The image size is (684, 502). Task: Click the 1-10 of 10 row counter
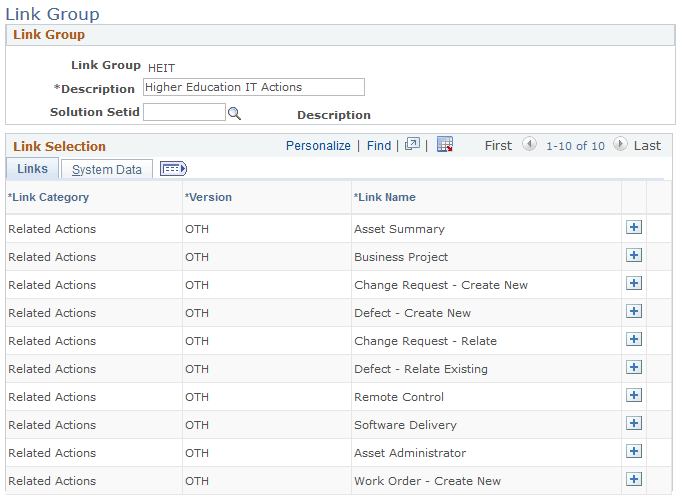click(575, 146)
